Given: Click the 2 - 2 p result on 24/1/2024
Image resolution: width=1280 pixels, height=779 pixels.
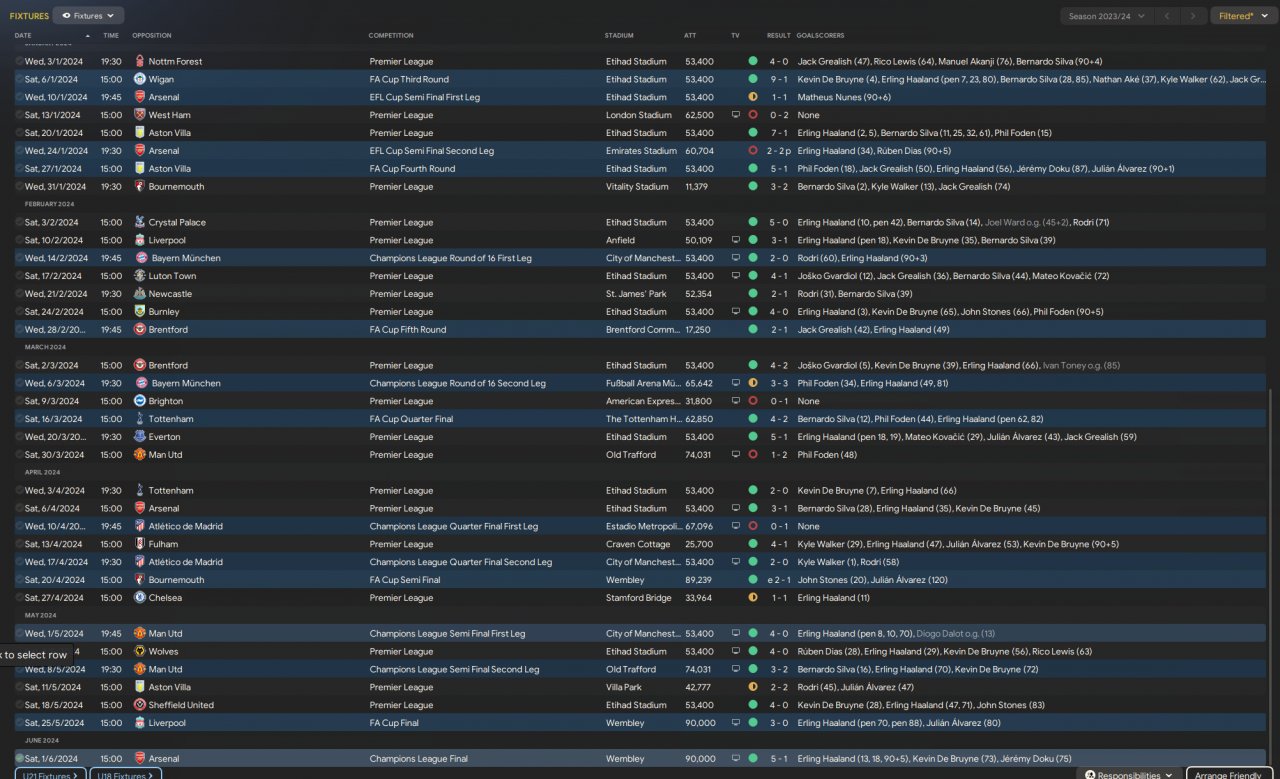Looking at the screenshot, I should click(781, 151).
